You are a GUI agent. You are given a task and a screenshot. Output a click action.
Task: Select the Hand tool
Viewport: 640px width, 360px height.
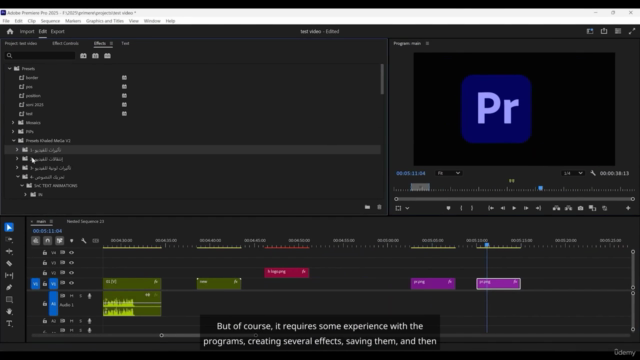(9, 311)
